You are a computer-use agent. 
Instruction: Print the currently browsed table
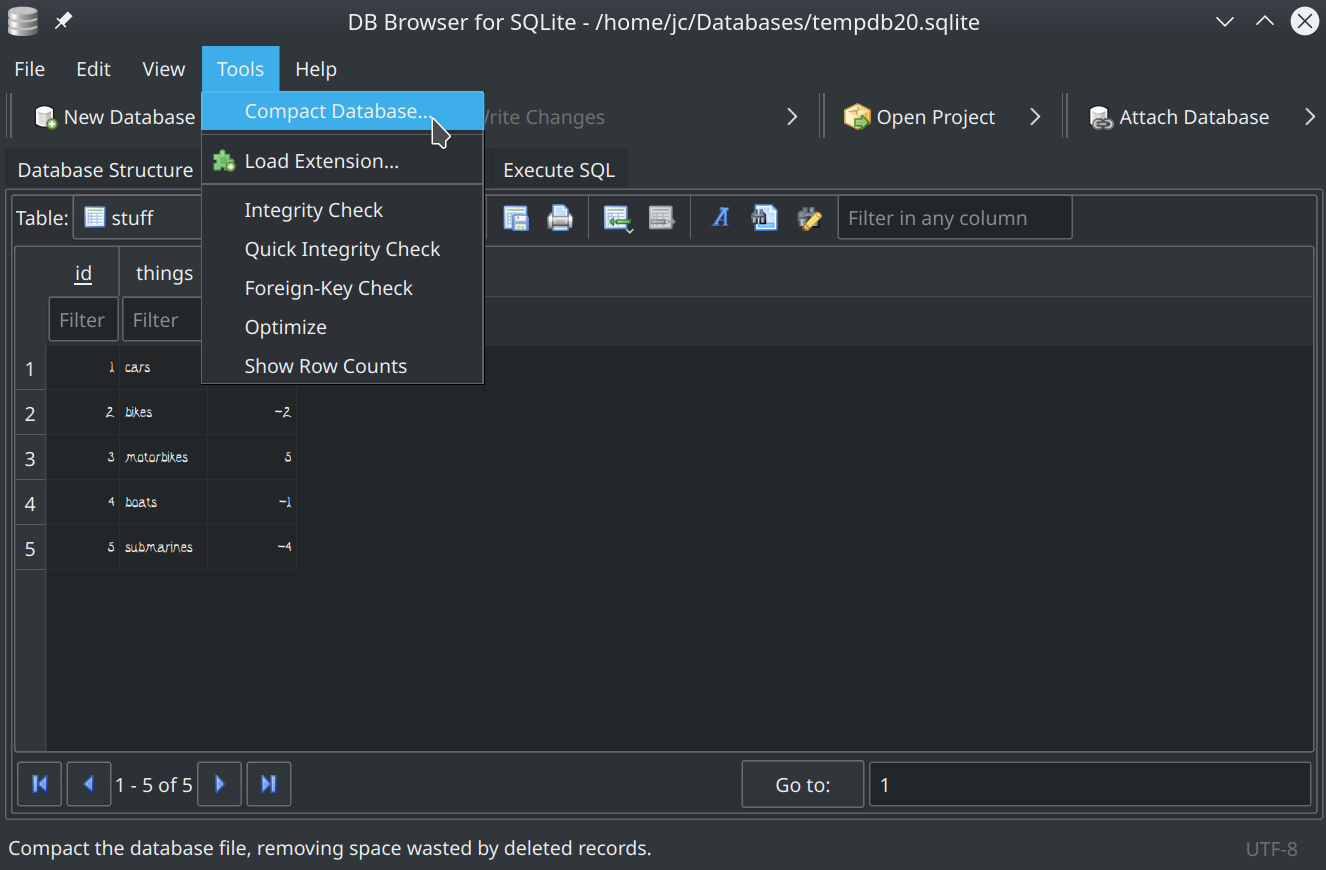(x=560, y=217)
